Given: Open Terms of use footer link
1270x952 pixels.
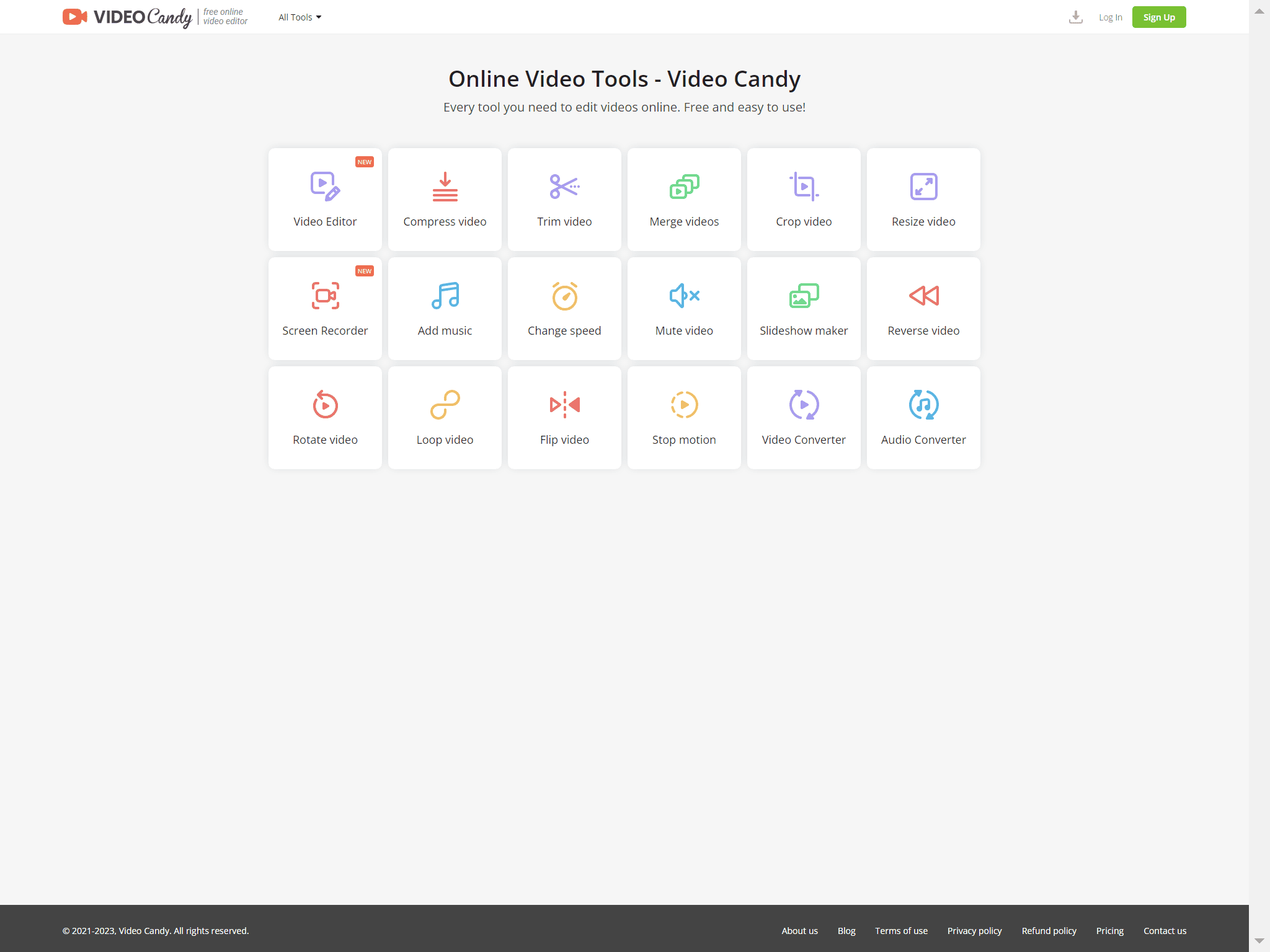Looking at the screenshot, I should pyautogui.click(x=901, y=931).
